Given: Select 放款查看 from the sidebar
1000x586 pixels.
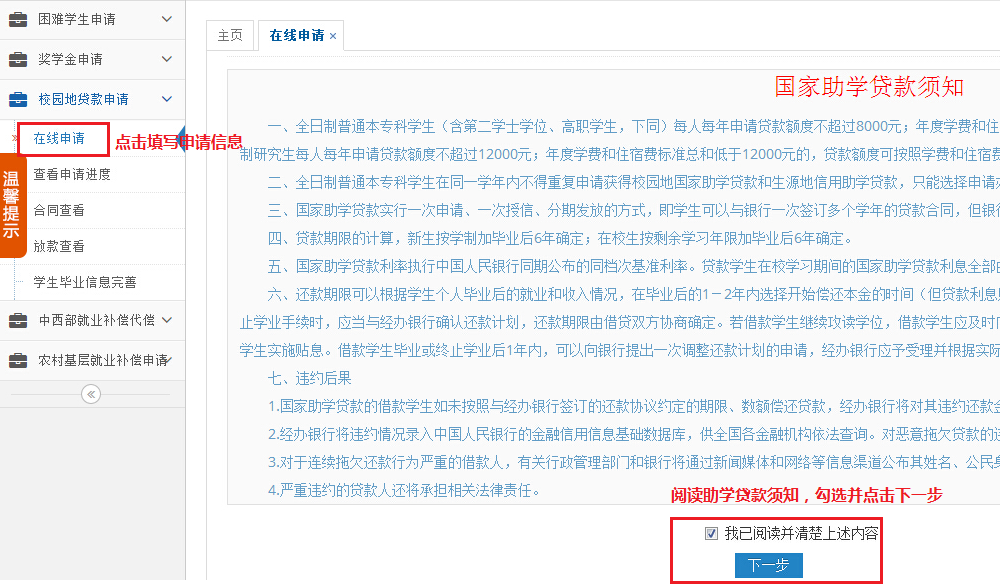Looking at the screenshot, I should pyautogui.click(x=59, y=246).
